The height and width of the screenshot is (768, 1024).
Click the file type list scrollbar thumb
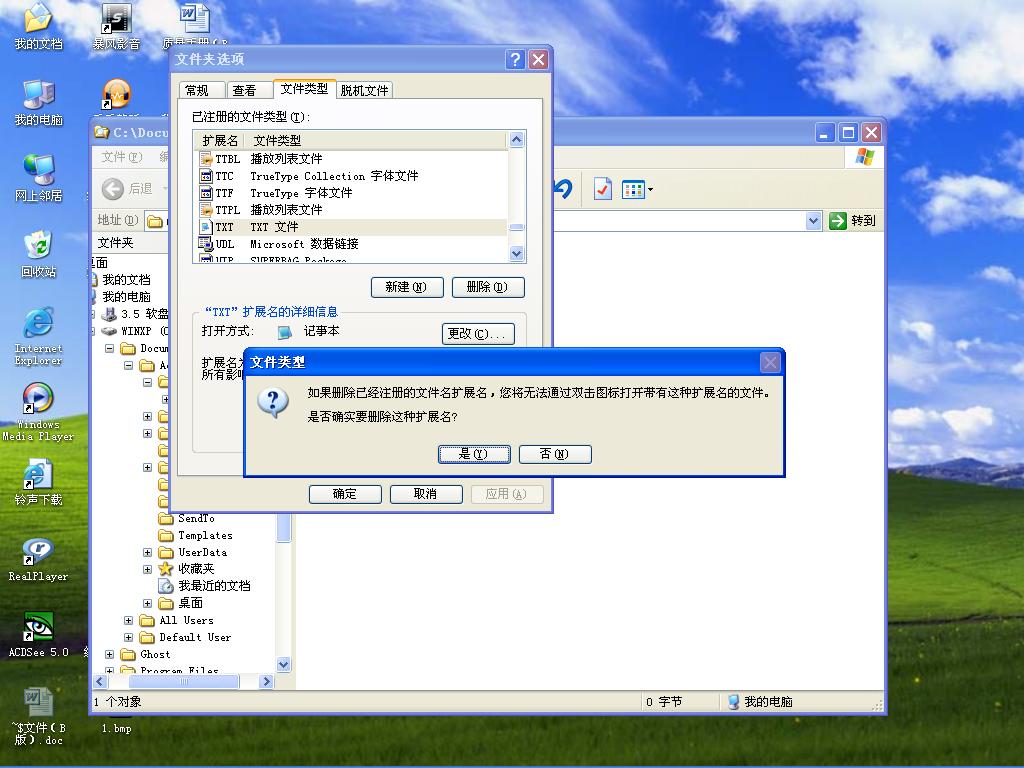517,227
